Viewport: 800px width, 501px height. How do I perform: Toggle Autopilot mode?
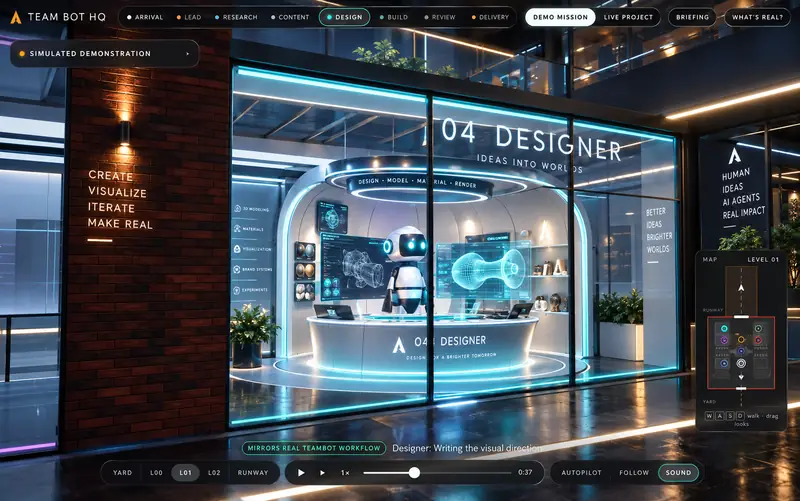pos(581,473)
